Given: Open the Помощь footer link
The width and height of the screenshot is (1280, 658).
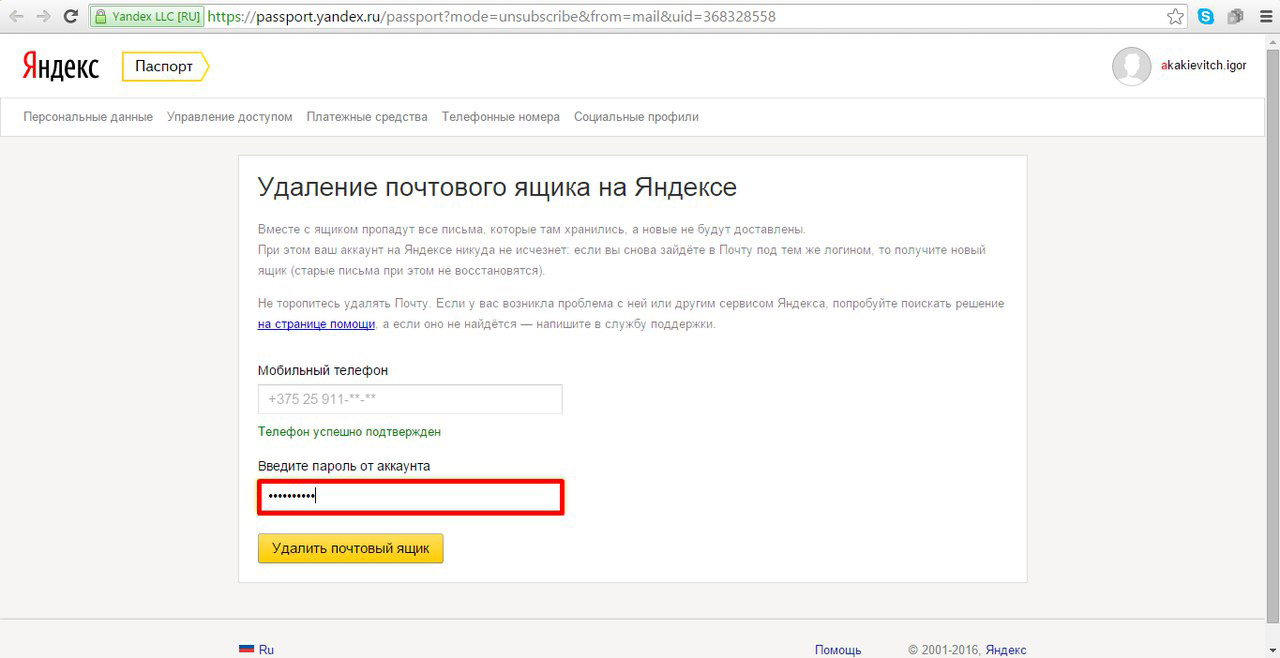Looking at the screenshot, I should (x=837, y=650).
